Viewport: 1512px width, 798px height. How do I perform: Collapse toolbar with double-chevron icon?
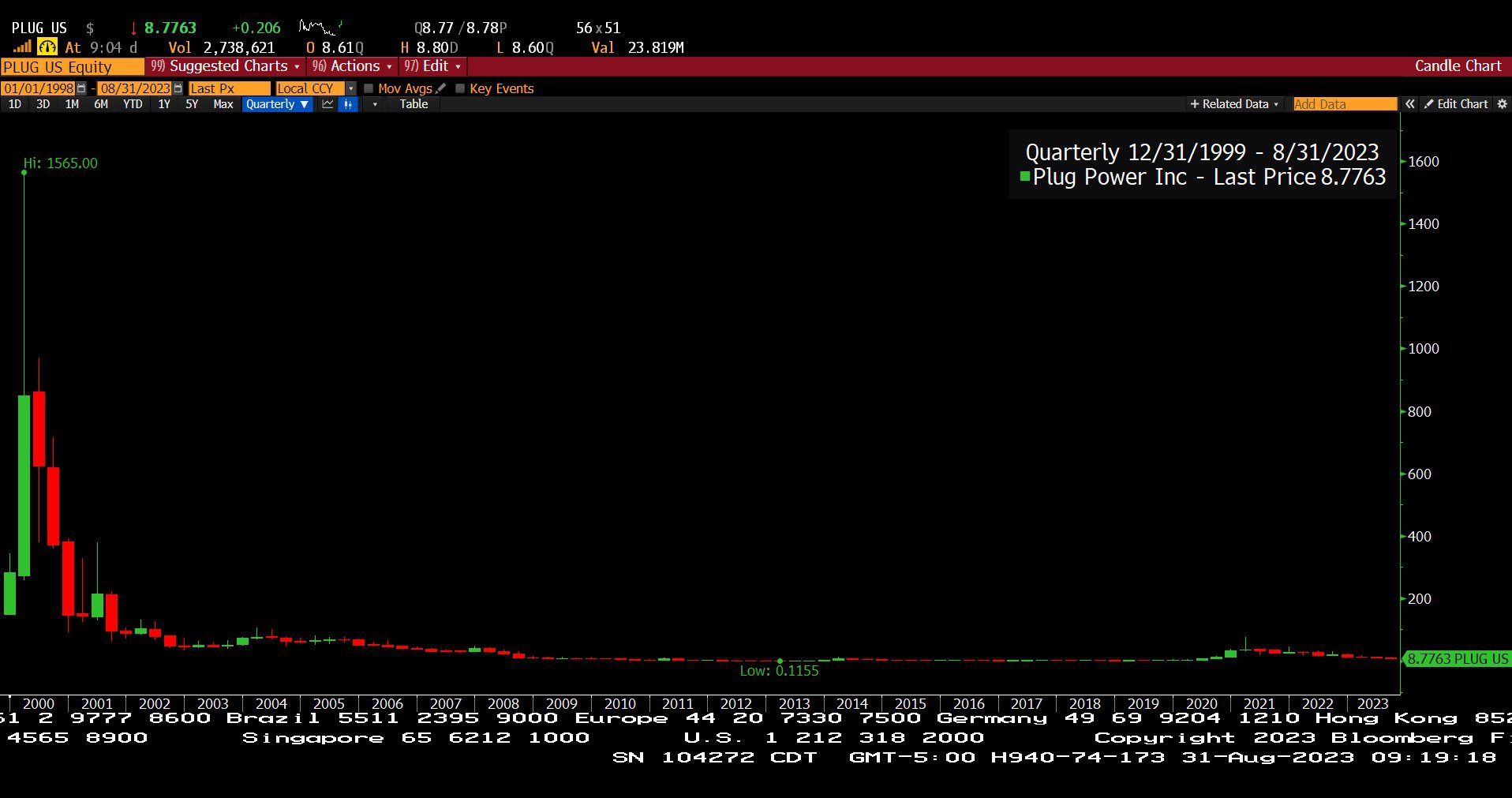1409,104
